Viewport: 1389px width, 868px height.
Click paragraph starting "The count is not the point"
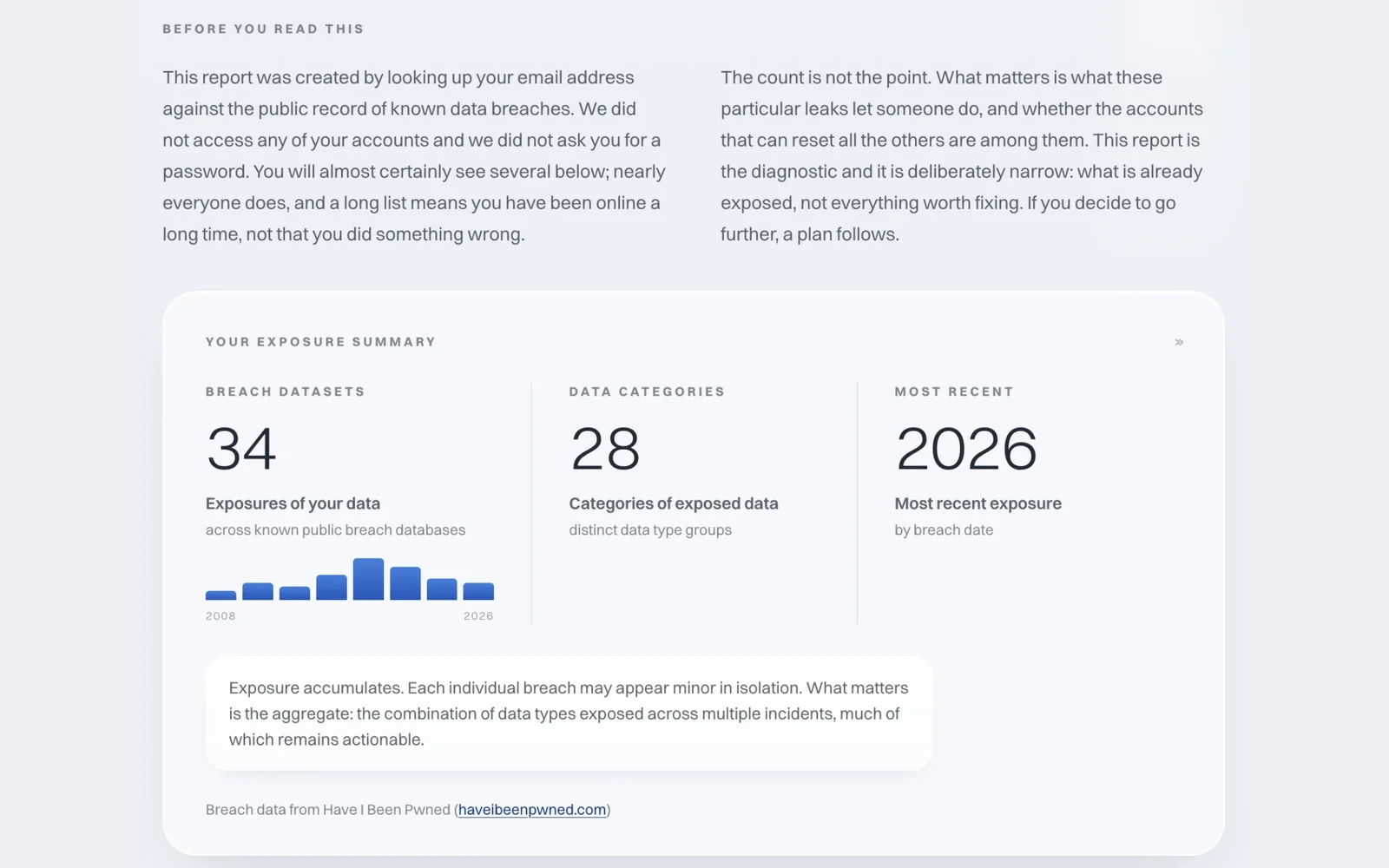(x=962, y=155)
